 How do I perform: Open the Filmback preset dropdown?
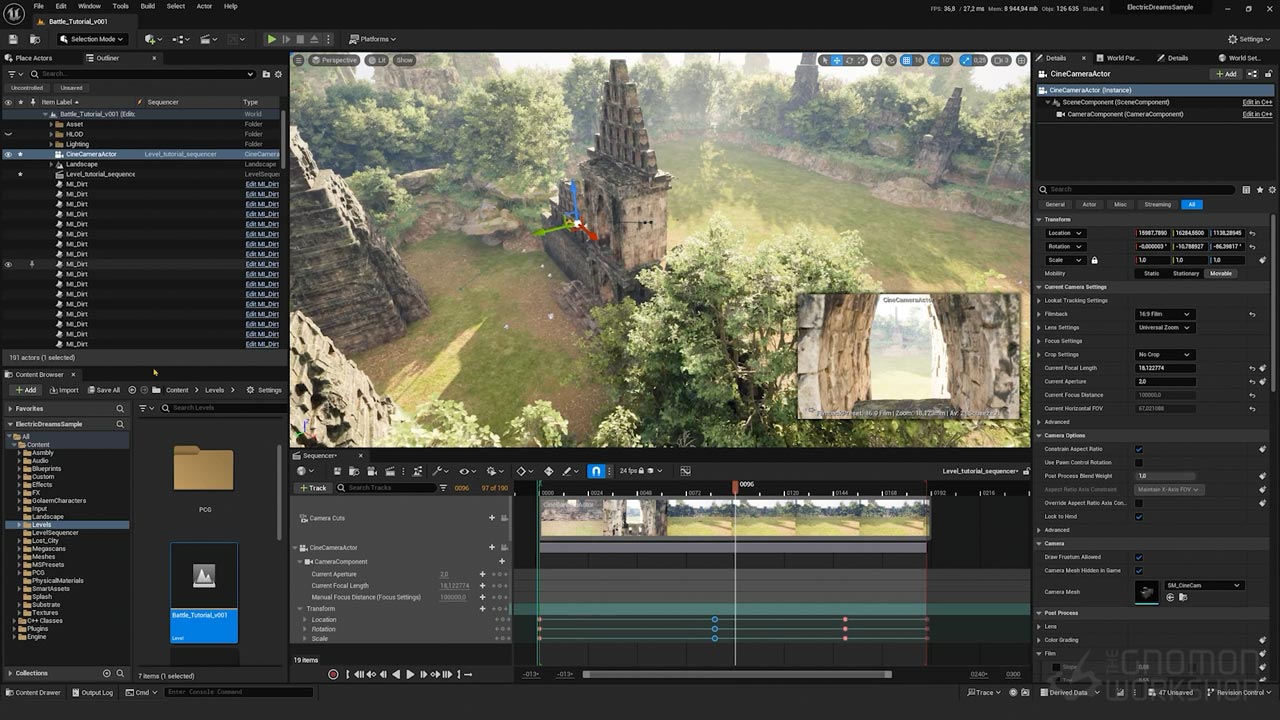point(1165,314)
